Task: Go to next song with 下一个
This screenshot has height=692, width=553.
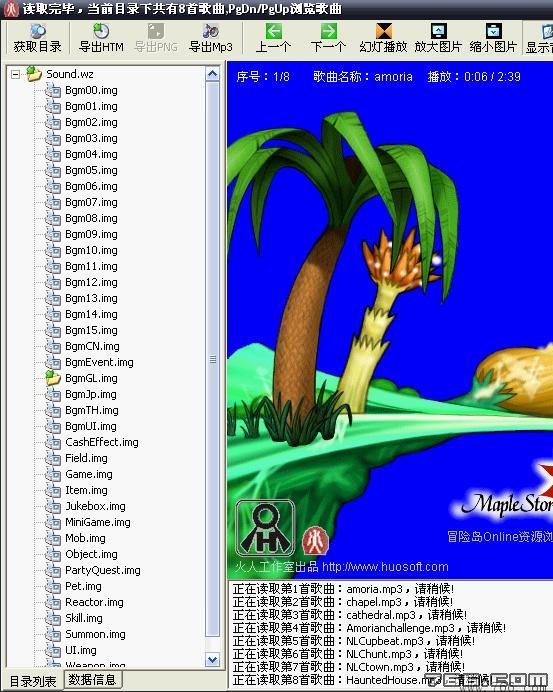Action: (328, 38)
